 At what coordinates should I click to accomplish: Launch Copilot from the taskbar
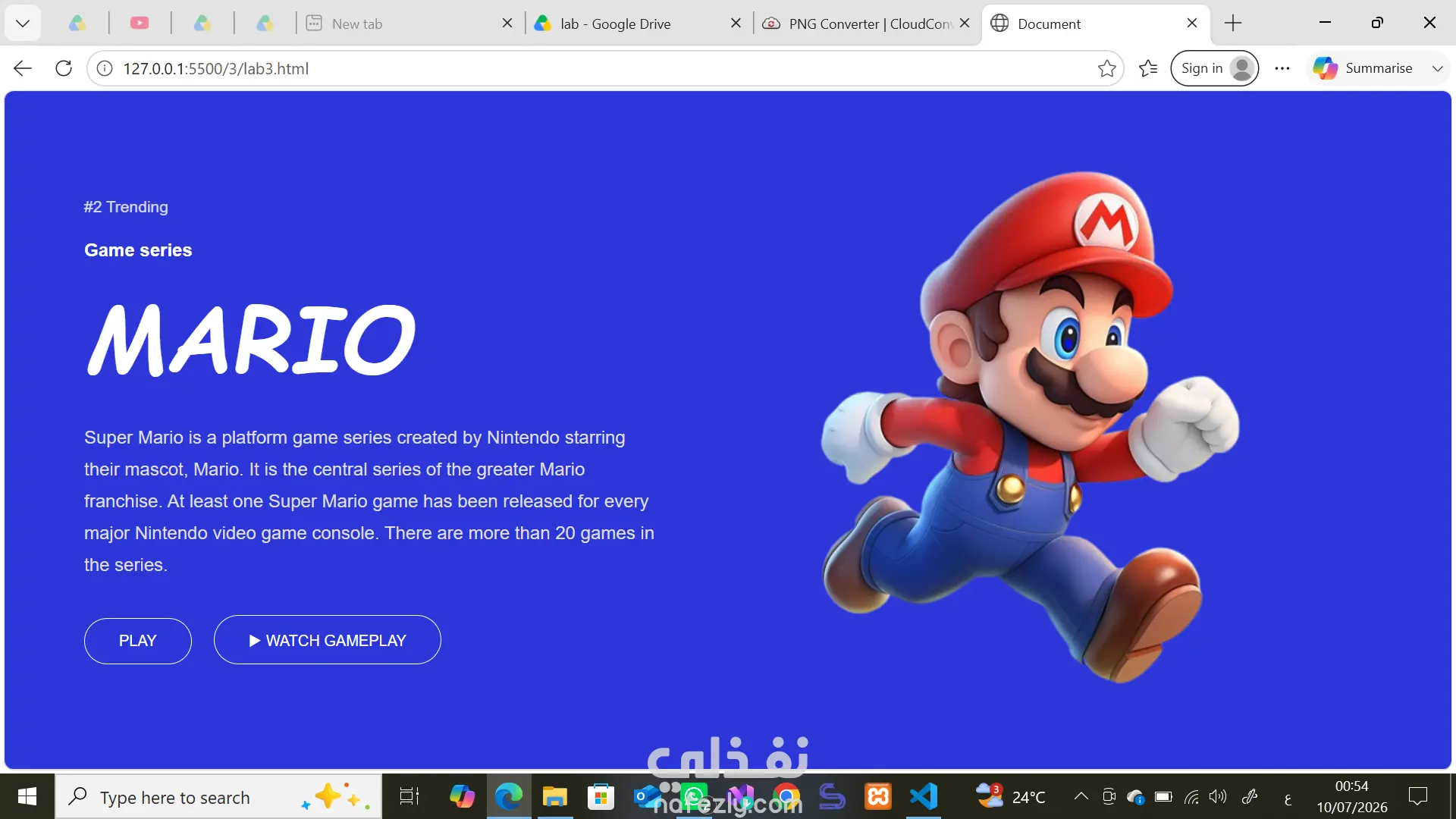[462, 797]
